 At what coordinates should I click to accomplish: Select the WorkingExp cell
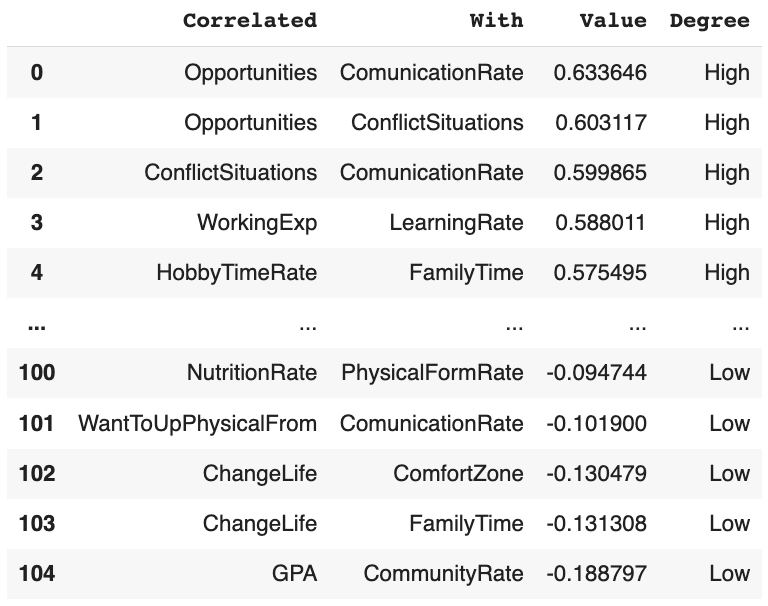257,222
